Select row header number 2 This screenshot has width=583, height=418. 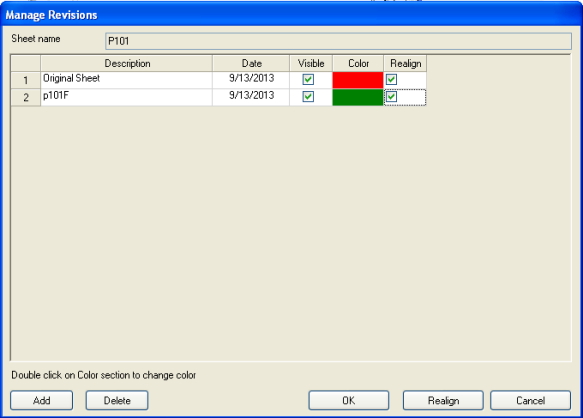pyautogui.click(x=26, y=97)
